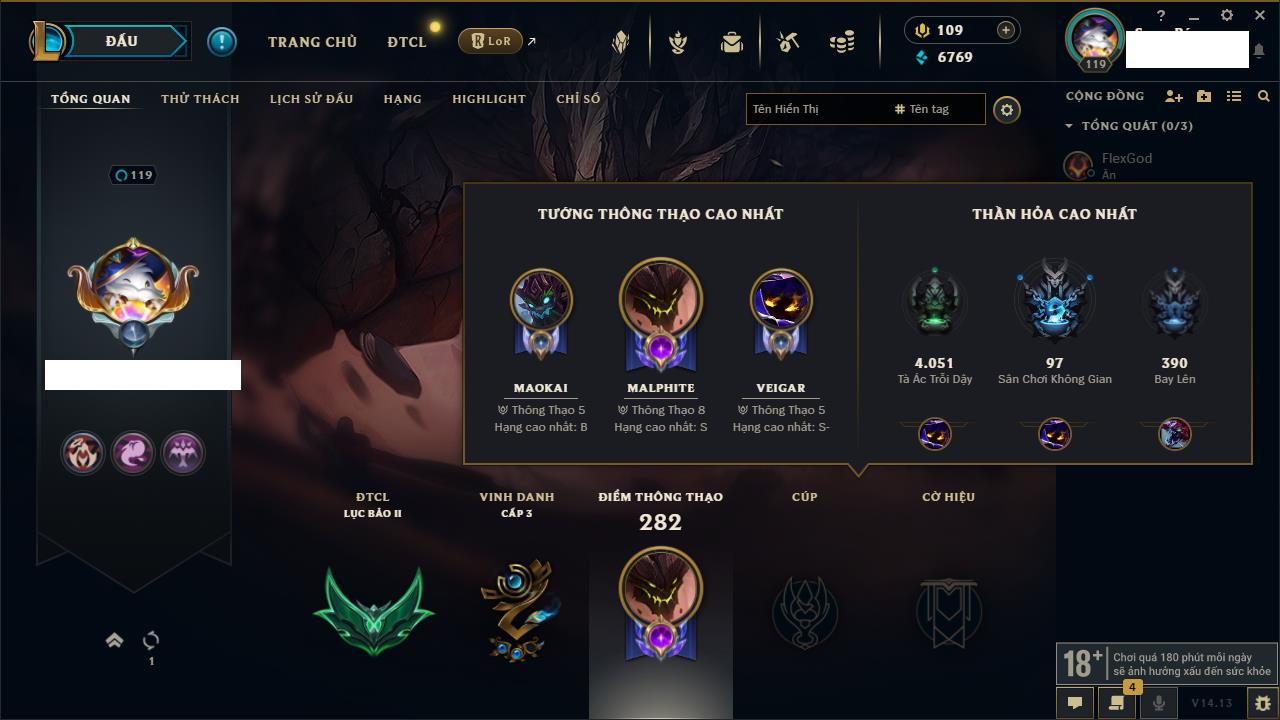1280x720 pixels.
Task: Open the crafting hammer icon in the top bar
Action: coord(788,42)
